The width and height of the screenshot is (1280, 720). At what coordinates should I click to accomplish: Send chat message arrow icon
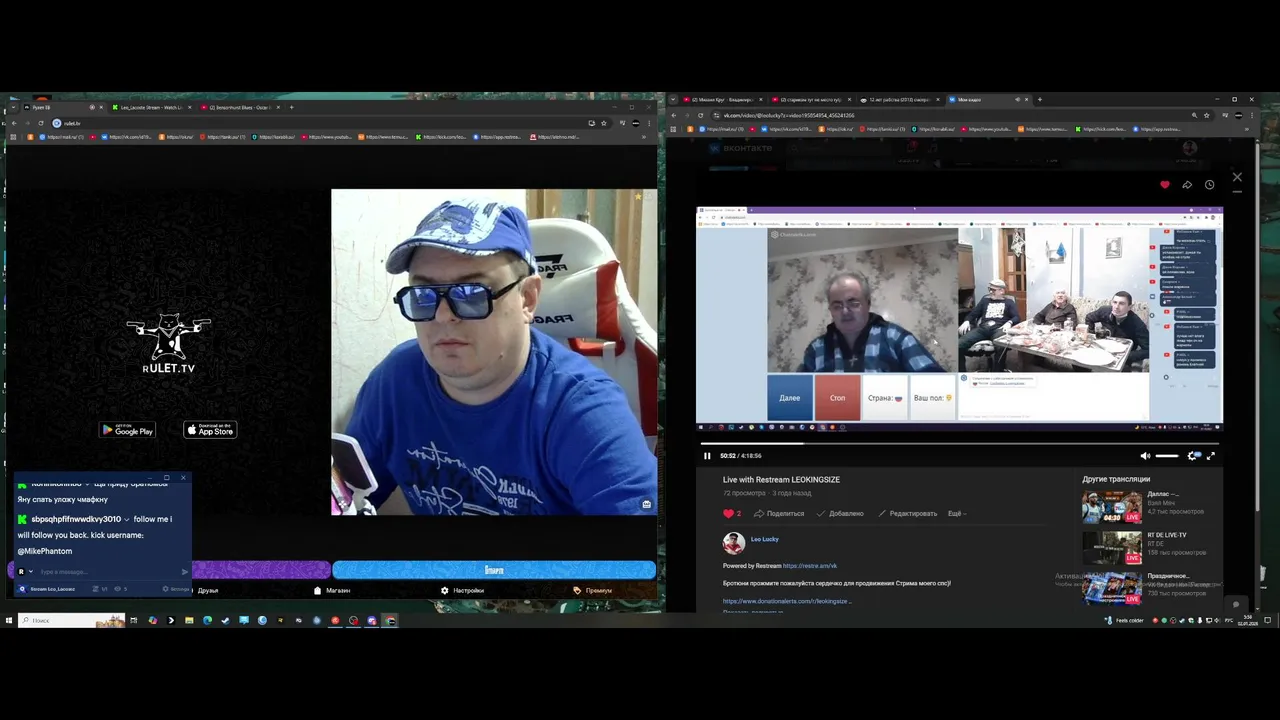185,572
